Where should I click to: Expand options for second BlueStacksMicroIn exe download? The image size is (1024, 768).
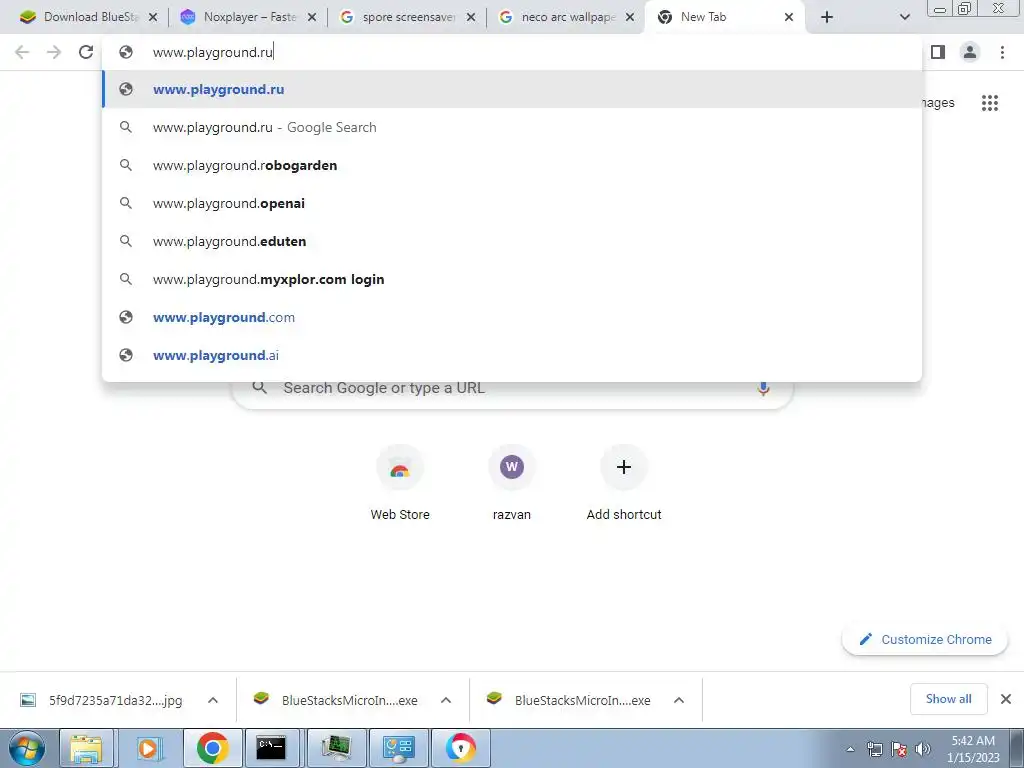coord(679,700)
